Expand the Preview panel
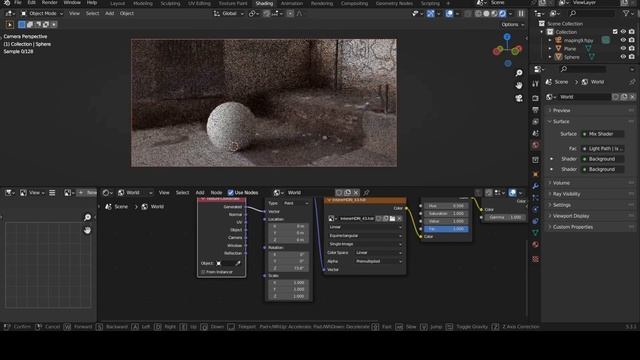The width and height of the screenshot is (640, 360). pos(590,110)
